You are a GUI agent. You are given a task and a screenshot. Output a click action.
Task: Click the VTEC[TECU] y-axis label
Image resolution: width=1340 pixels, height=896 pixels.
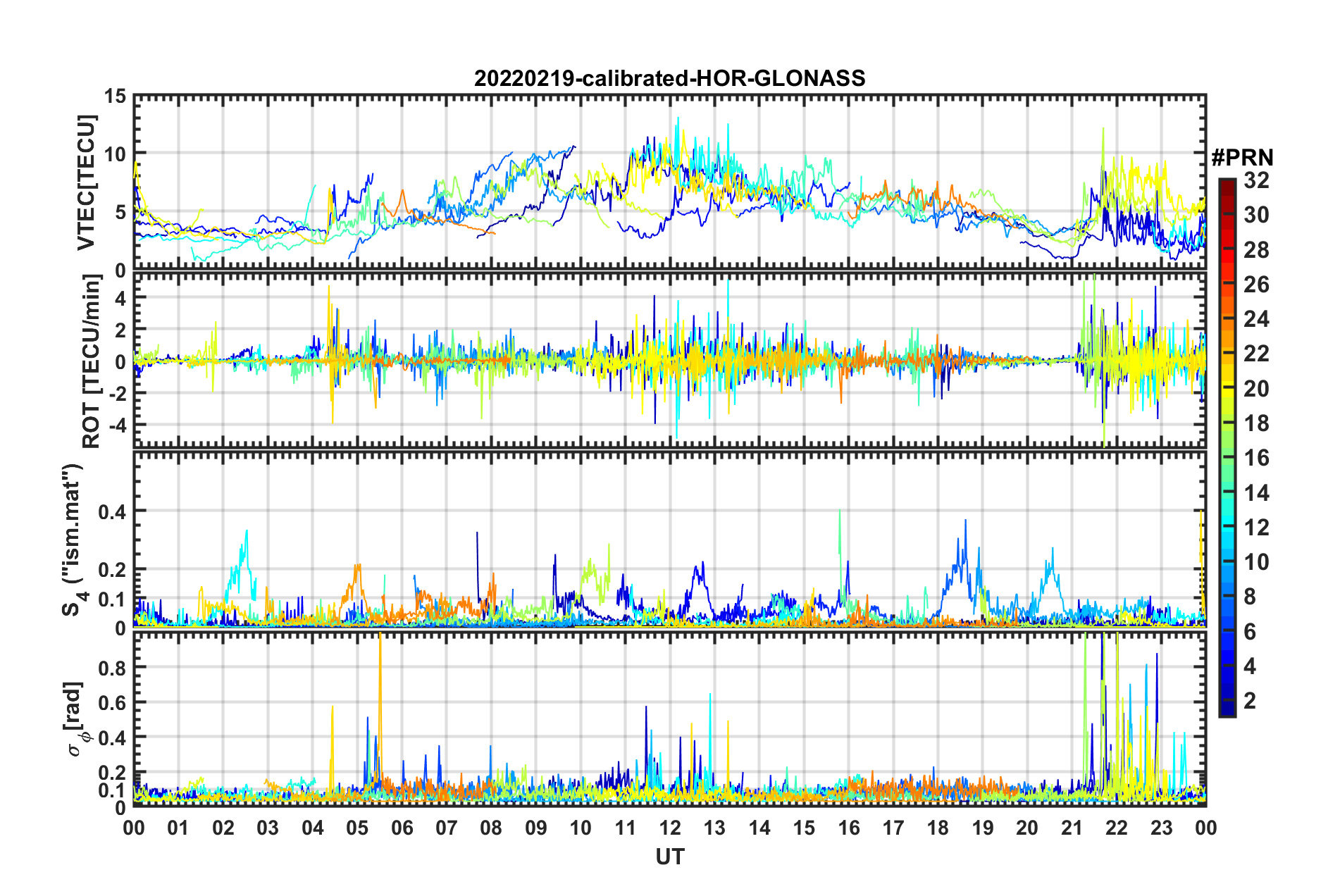coord(86,182)
